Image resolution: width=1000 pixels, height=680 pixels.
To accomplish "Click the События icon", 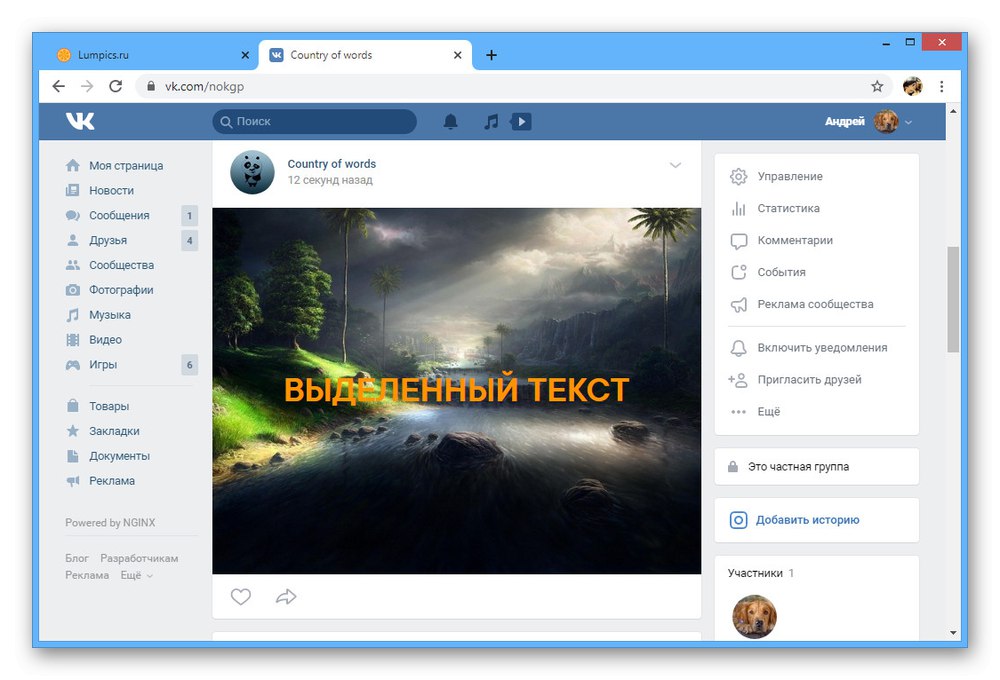I will click(739, 272).
